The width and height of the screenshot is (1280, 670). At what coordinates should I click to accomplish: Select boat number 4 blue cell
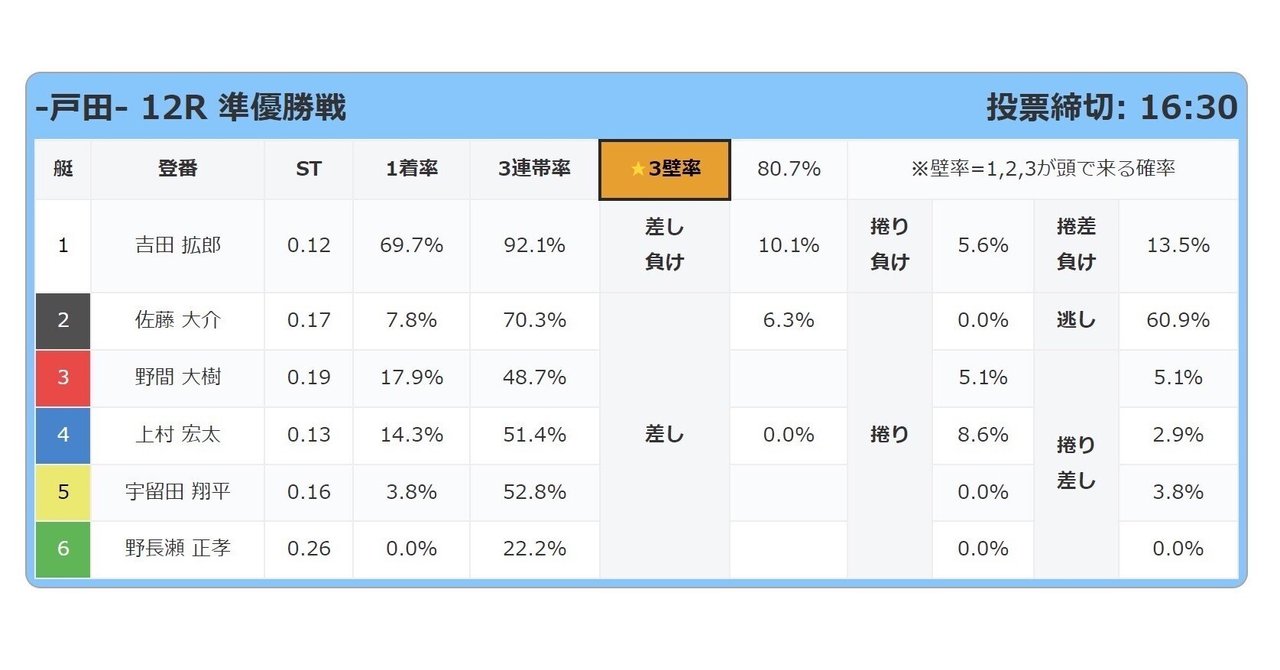(63, 434)
